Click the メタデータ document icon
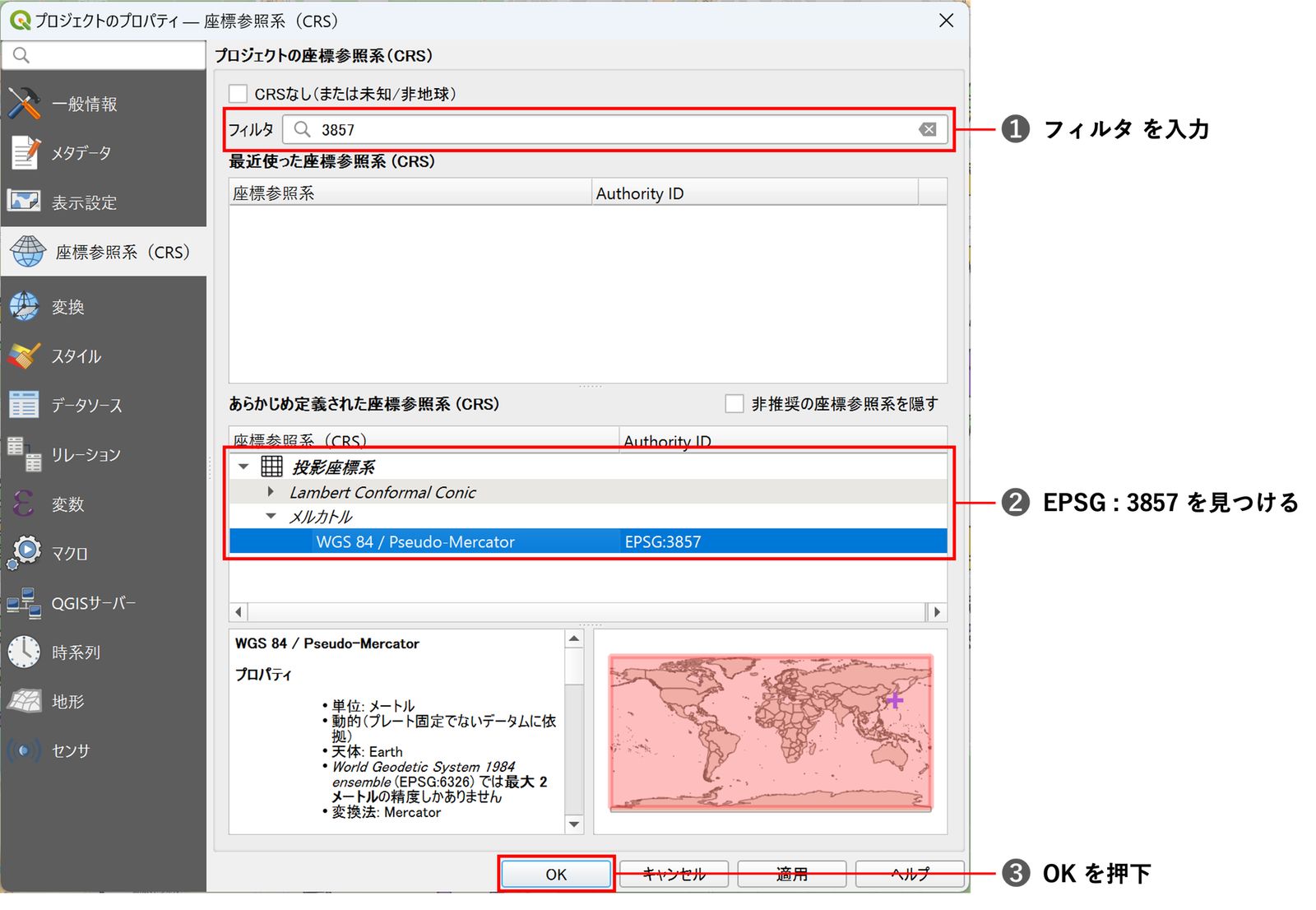Screen dimensions: 1316x910 (25, 152)
